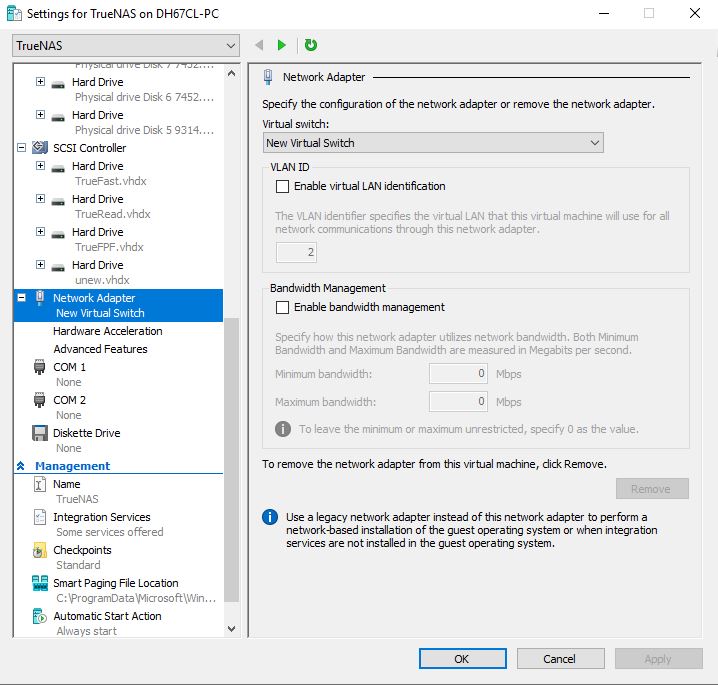Click the sidebar scroll down arrow
The image size is (718, 685).
pos(232,629)
